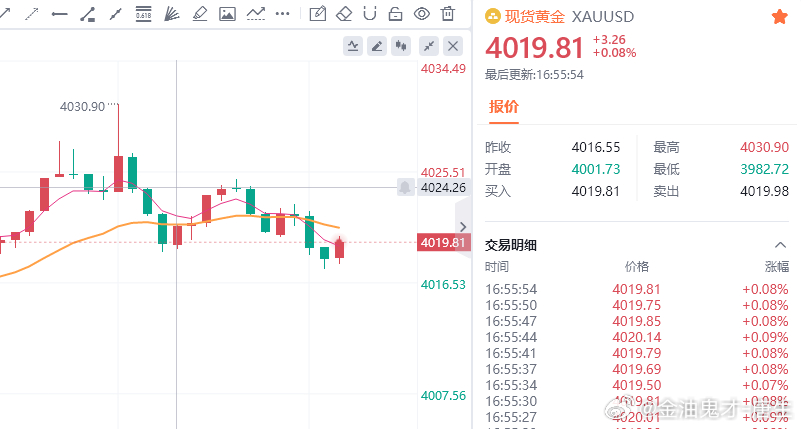Click the 最低 value 3982.72

coord(764,169)
